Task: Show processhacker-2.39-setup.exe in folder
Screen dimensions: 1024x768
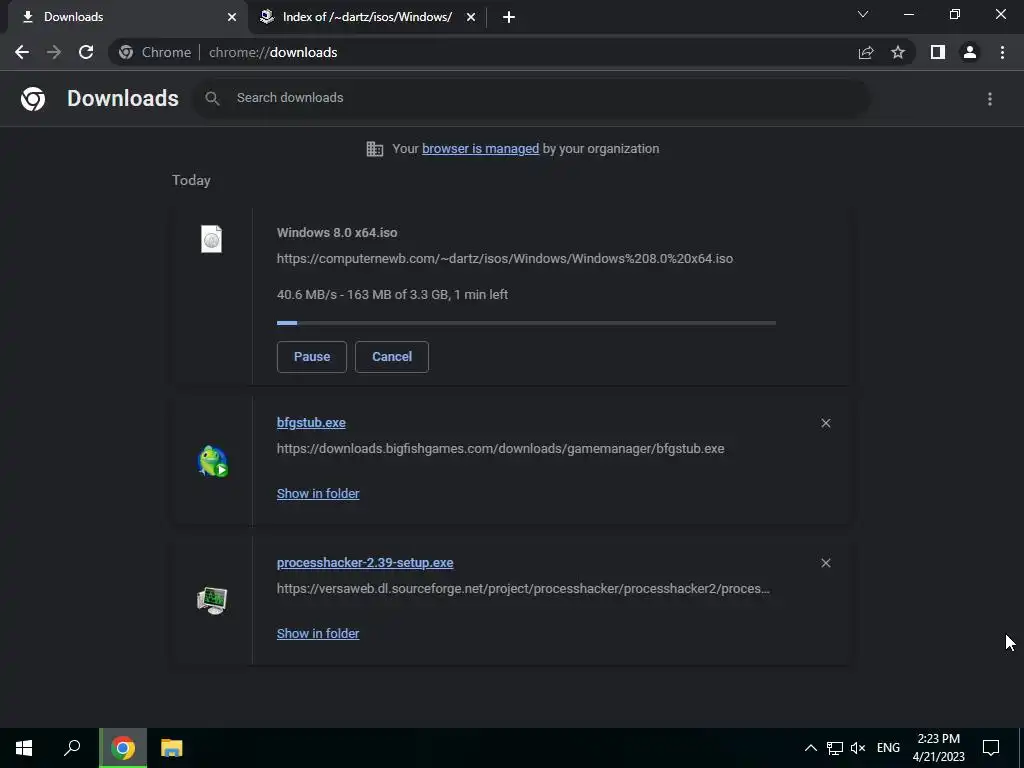Action: [x=318, y=633]
